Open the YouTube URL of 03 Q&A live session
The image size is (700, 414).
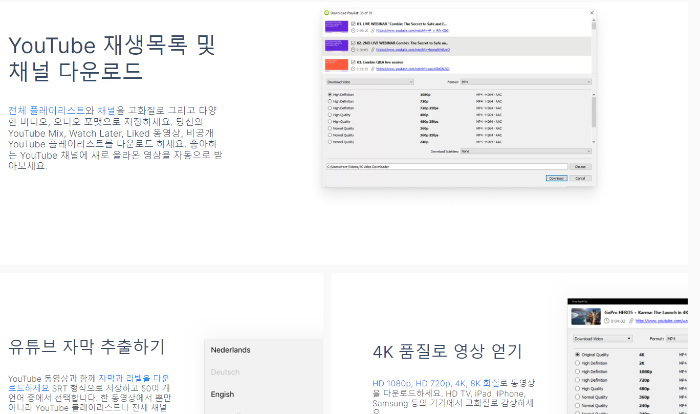point(412,69)
